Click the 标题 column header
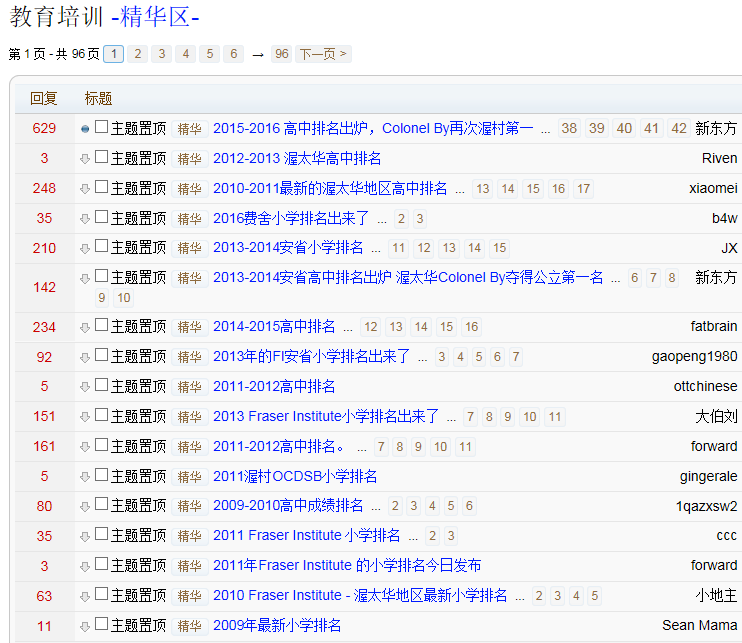This screenshot has width=742, height=643. (x=98, y=98)
